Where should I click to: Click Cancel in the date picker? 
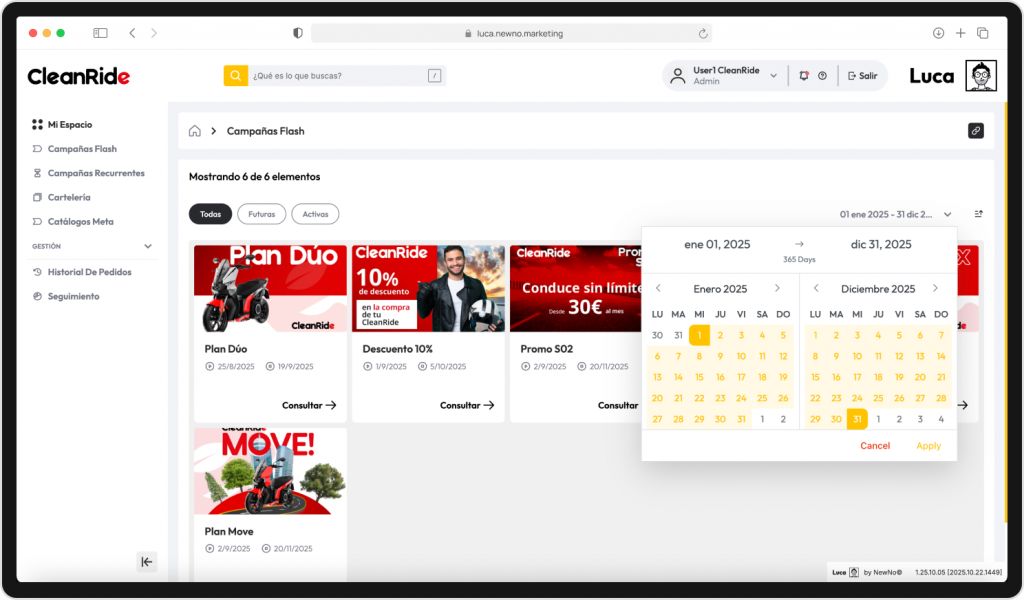tap(875, 446)
